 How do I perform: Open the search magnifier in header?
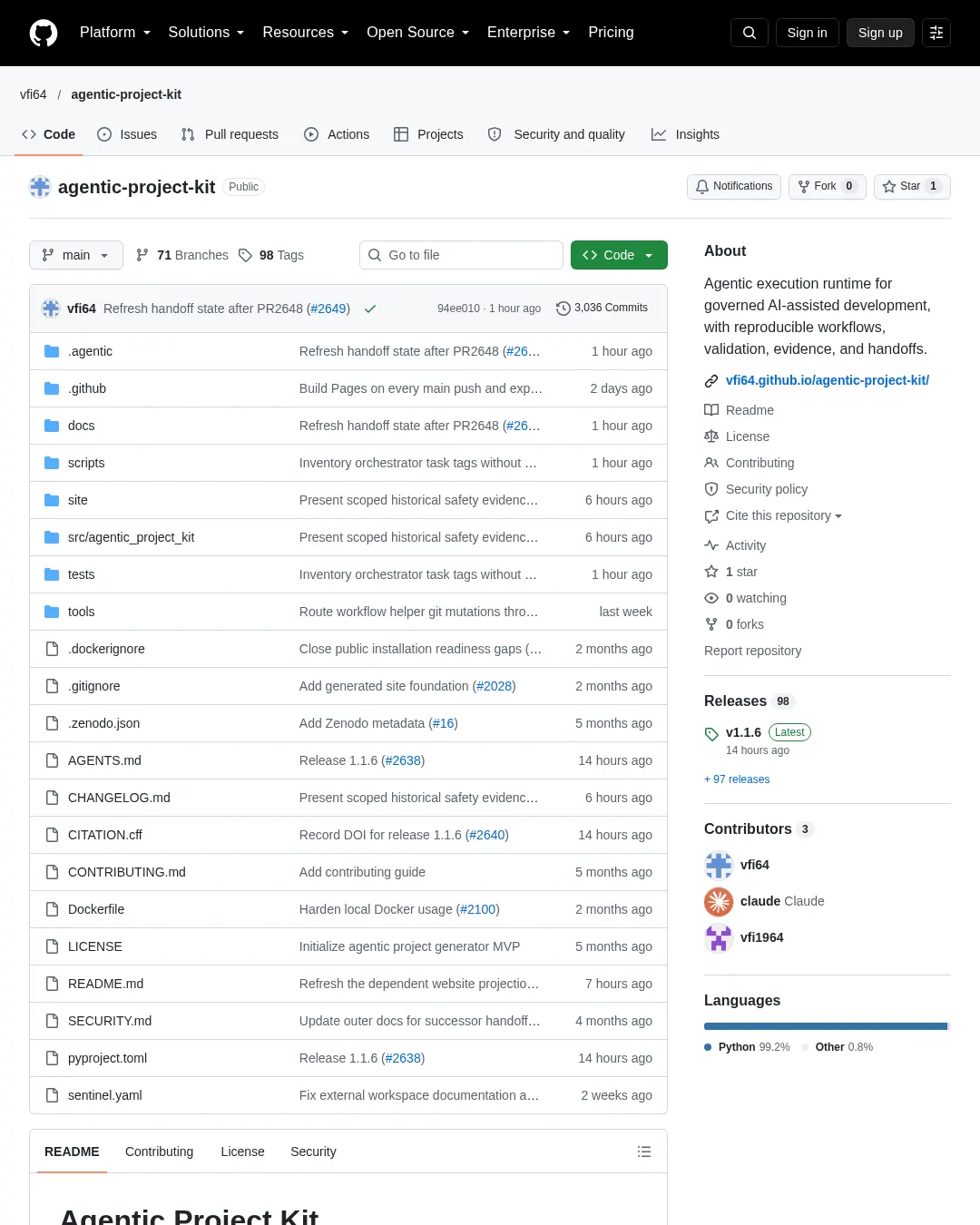[x=750, y=33]
